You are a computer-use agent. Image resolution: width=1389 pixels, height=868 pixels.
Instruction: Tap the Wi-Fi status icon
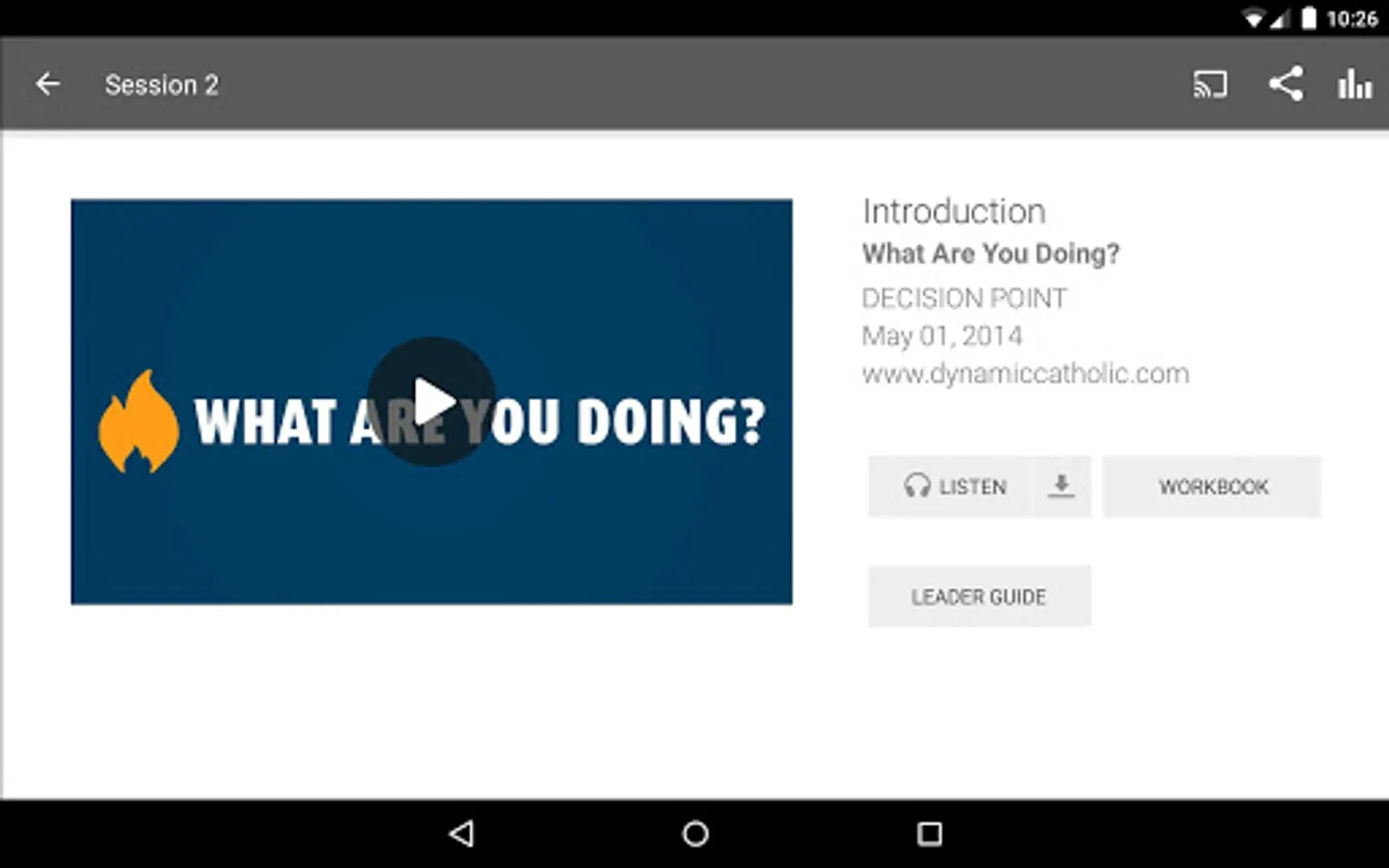pyautogui.click(x=1253, y=18)
